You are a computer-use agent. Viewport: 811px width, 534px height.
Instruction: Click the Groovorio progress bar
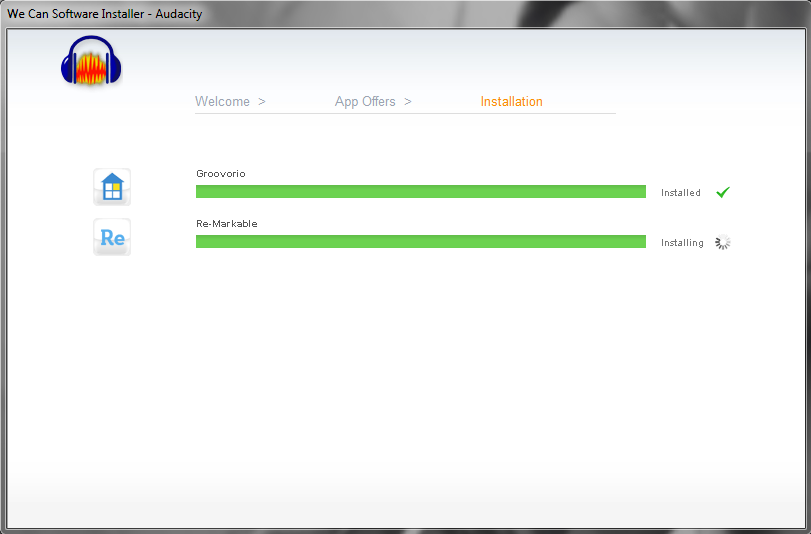coord(421,191)
